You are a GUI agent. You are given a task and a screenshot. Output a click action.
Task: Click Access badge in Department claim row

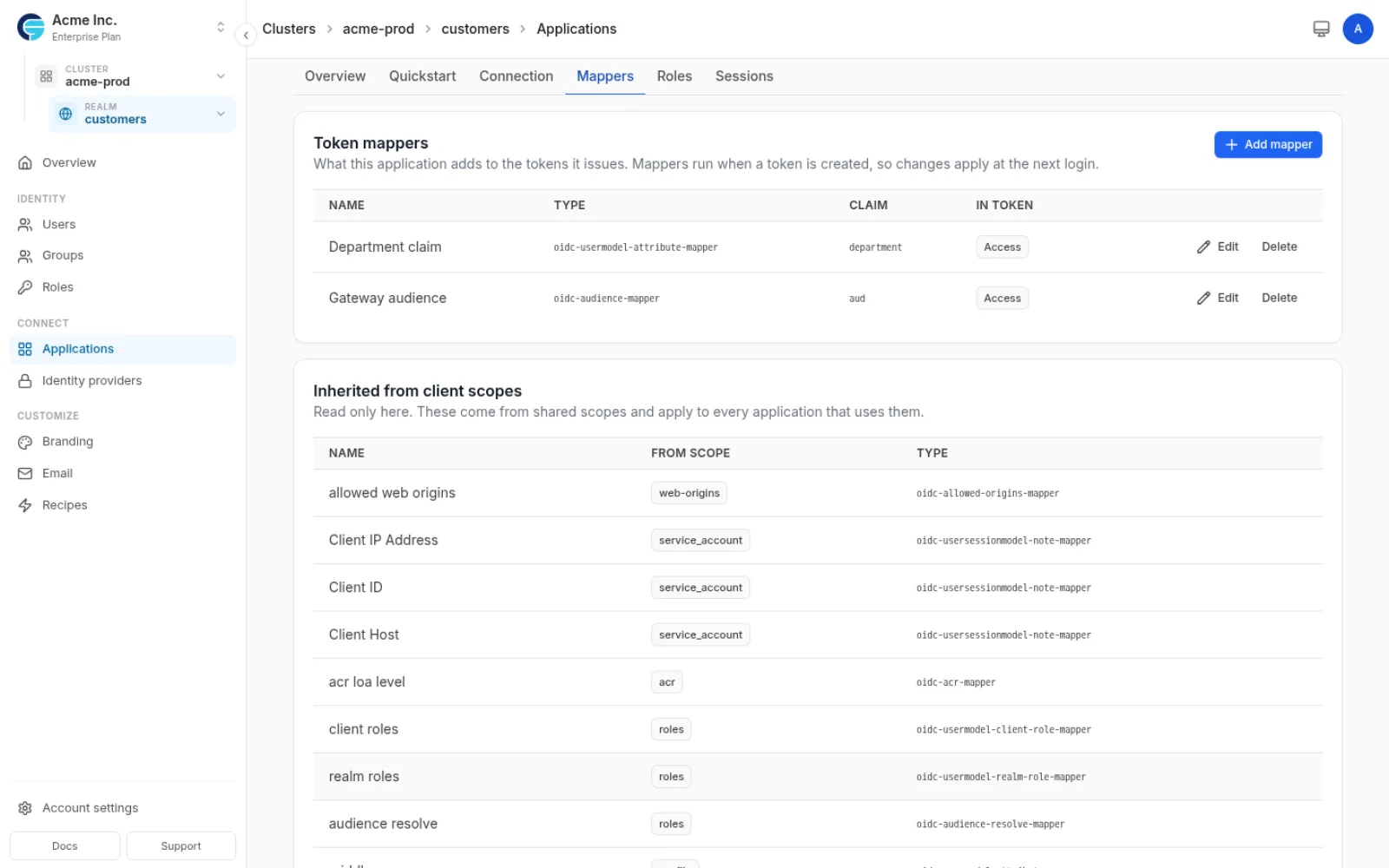pos(1003,247)
